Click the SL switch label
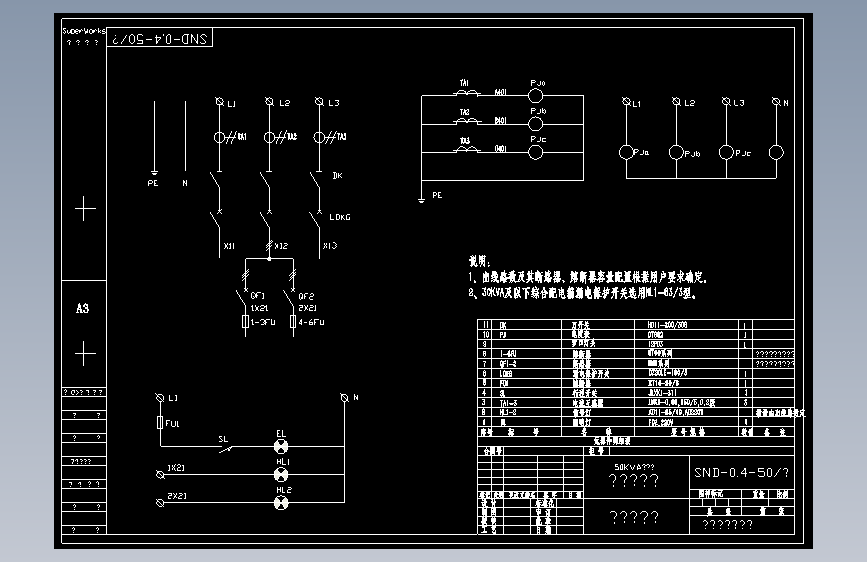 pyautogui.click(x=223, y=439)
